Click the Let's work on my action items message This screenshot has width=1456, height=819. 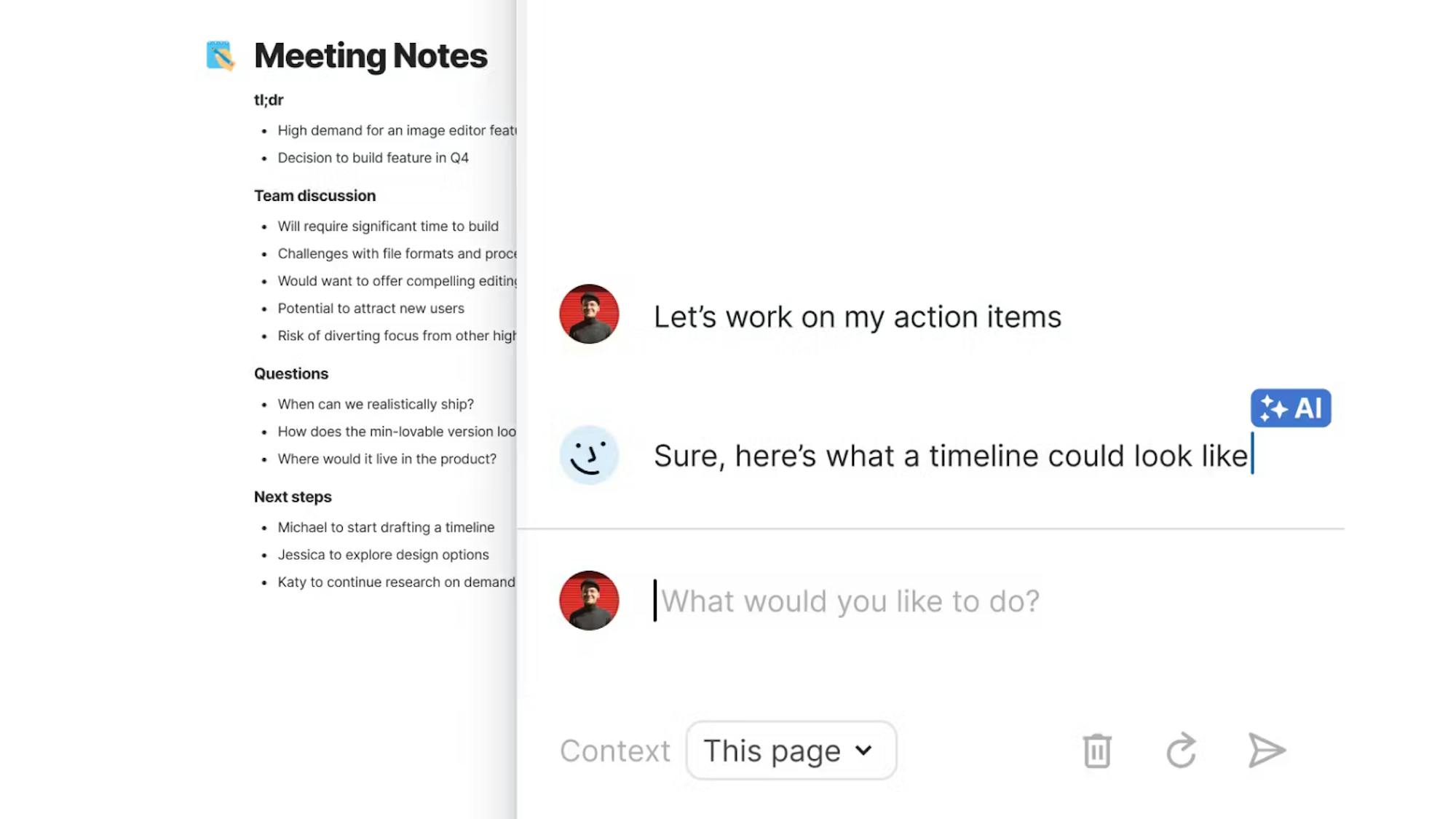tap(857, 317)
